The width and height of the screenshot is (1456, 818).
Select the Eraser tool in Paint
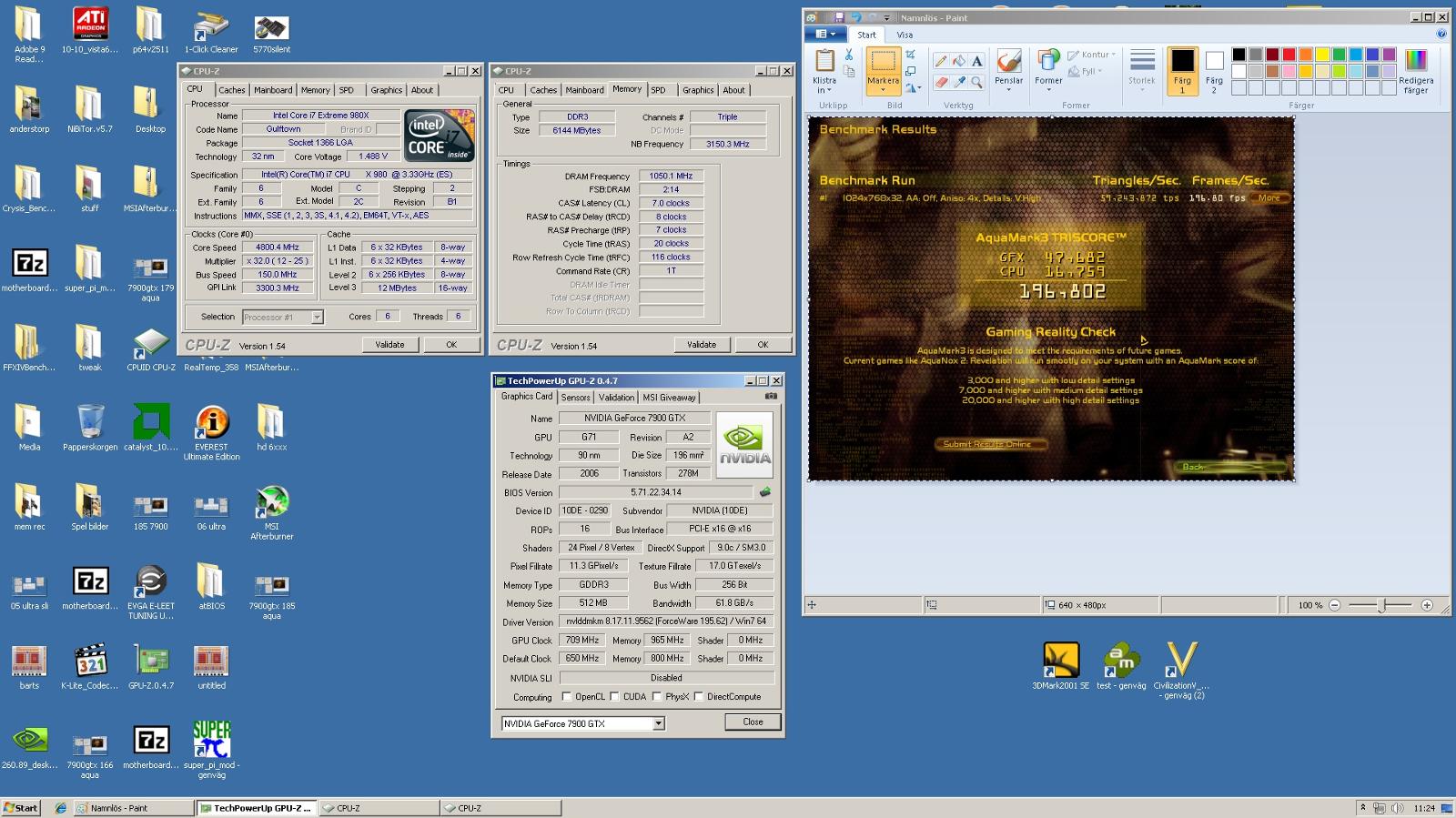pyautogui.click(x=941, y=82)
